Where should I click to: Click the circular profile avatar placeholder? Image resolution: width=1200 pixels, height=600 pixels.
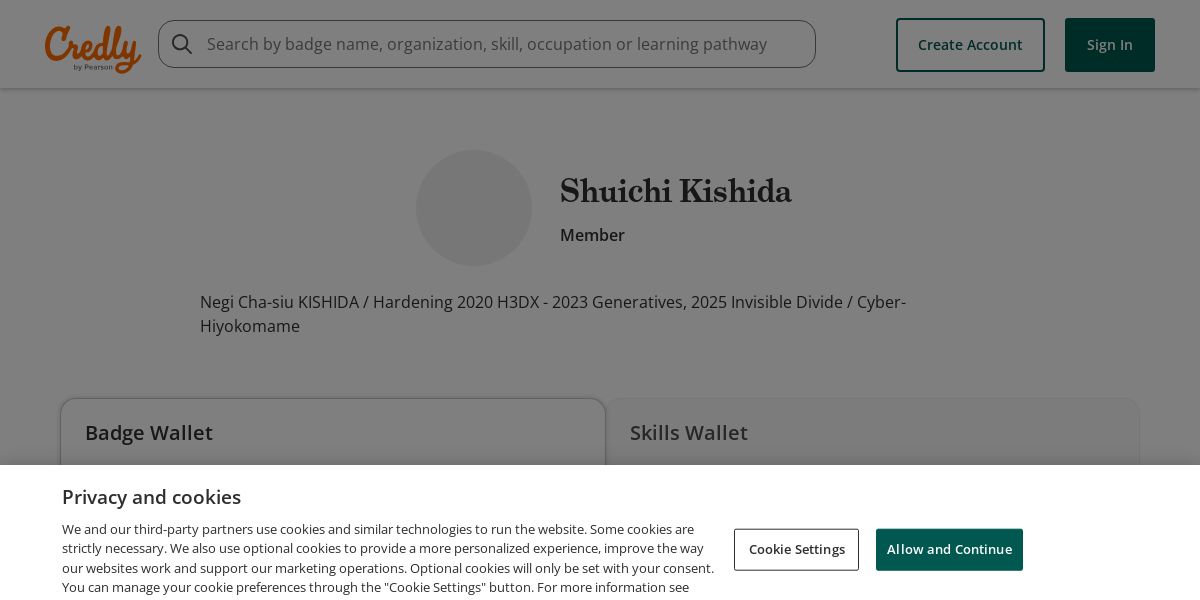pos(474,208)
